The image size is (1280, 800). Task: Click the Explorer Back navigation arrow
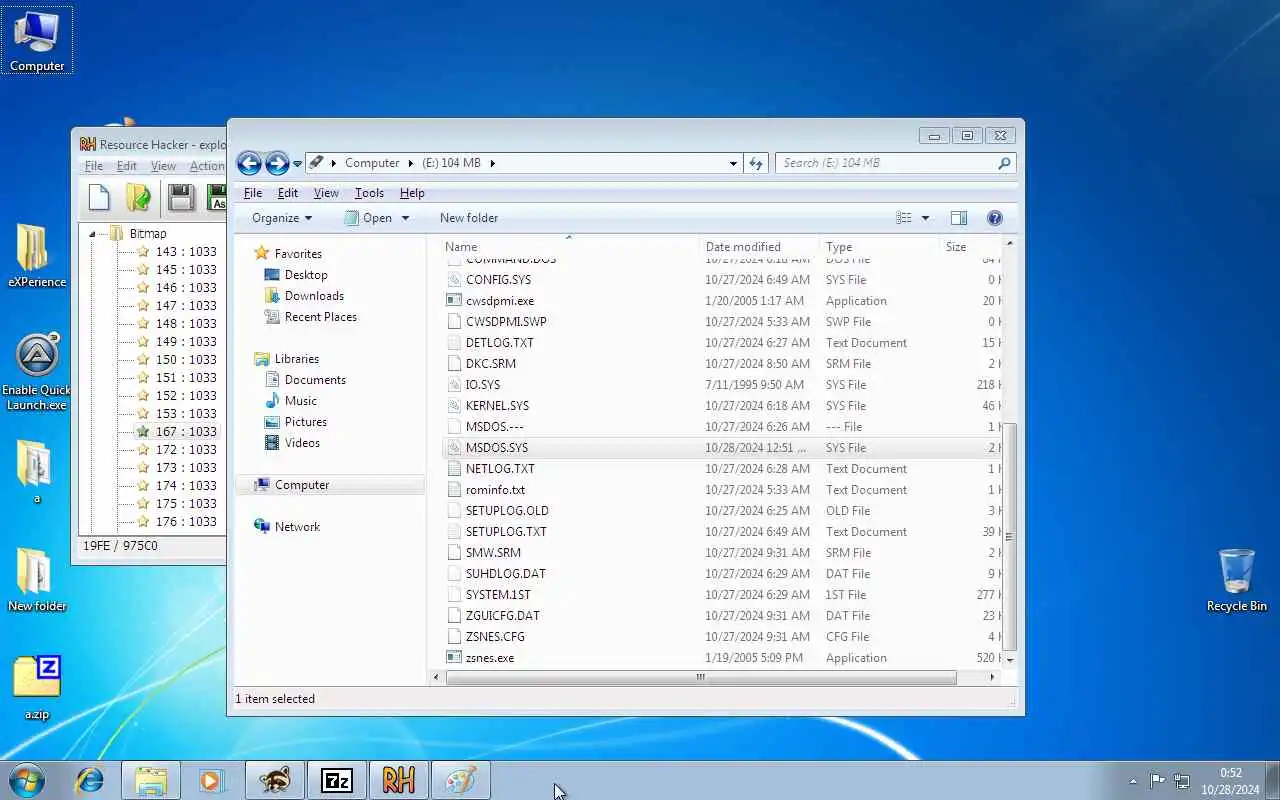click(x=249, y=163)
